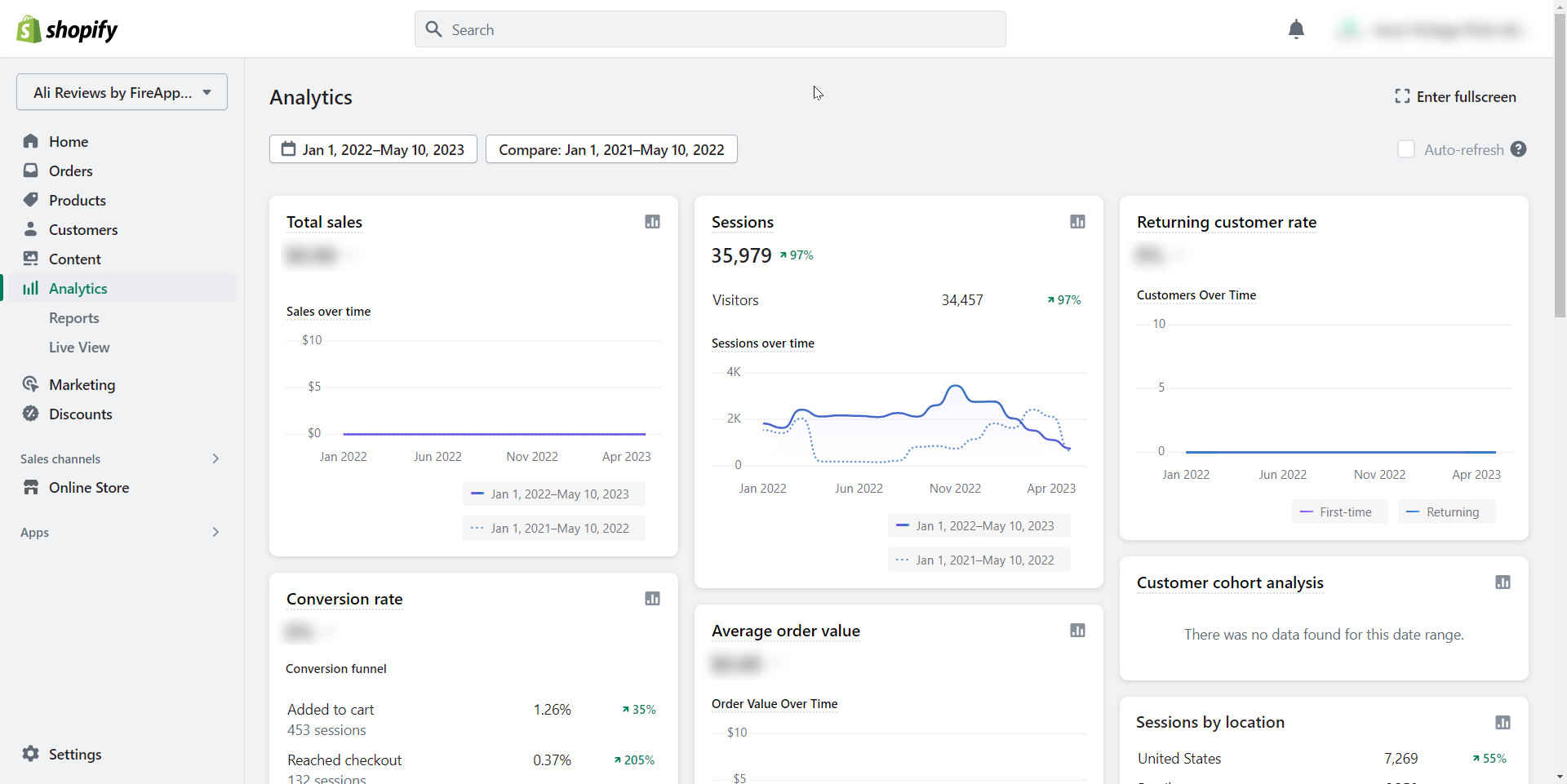Open Products in sidebar
The width and height of the screenshot is (1567, 784).
[78, 200]
